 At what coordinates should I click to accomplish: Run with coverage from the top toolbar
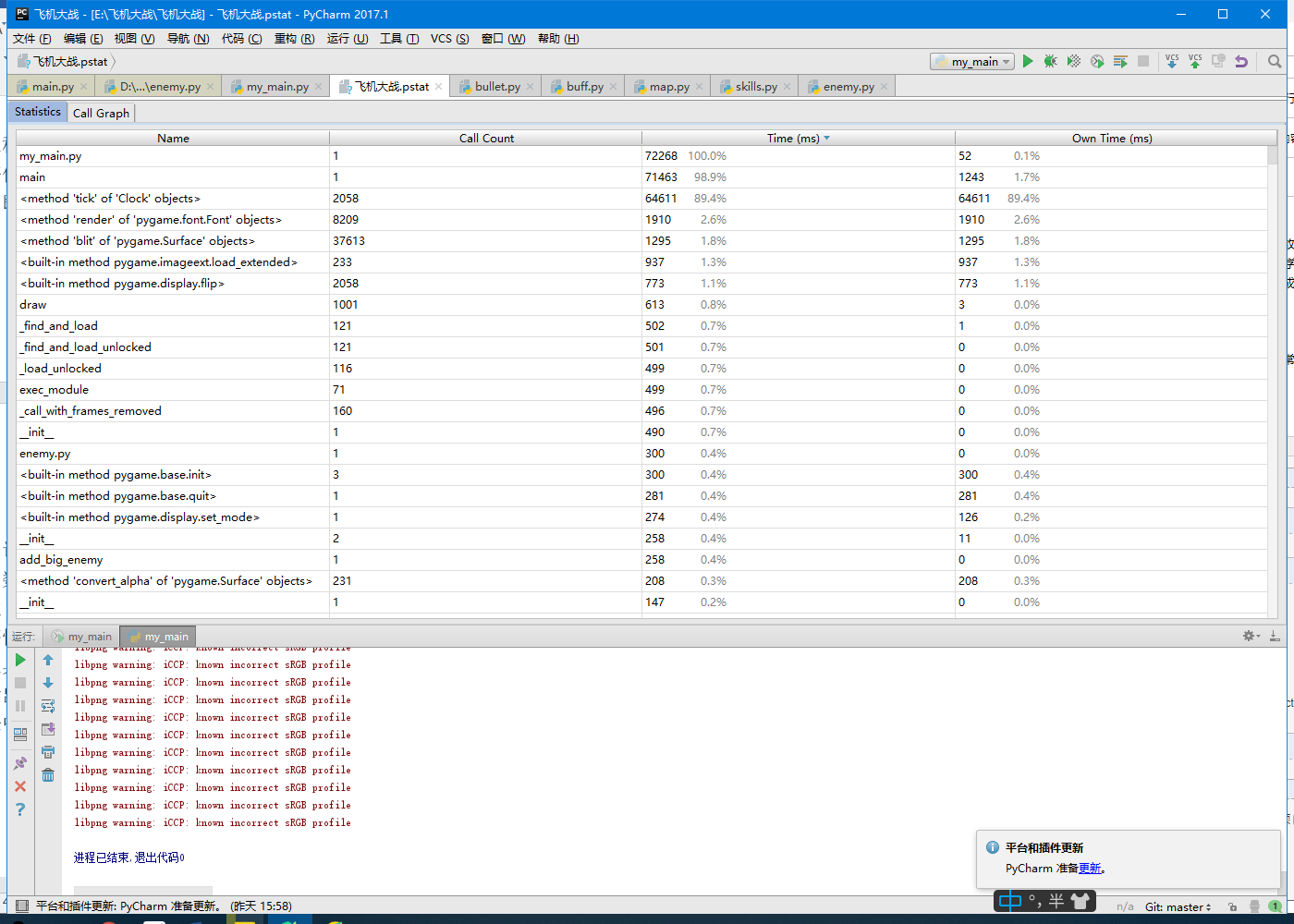coord(1073,62)
